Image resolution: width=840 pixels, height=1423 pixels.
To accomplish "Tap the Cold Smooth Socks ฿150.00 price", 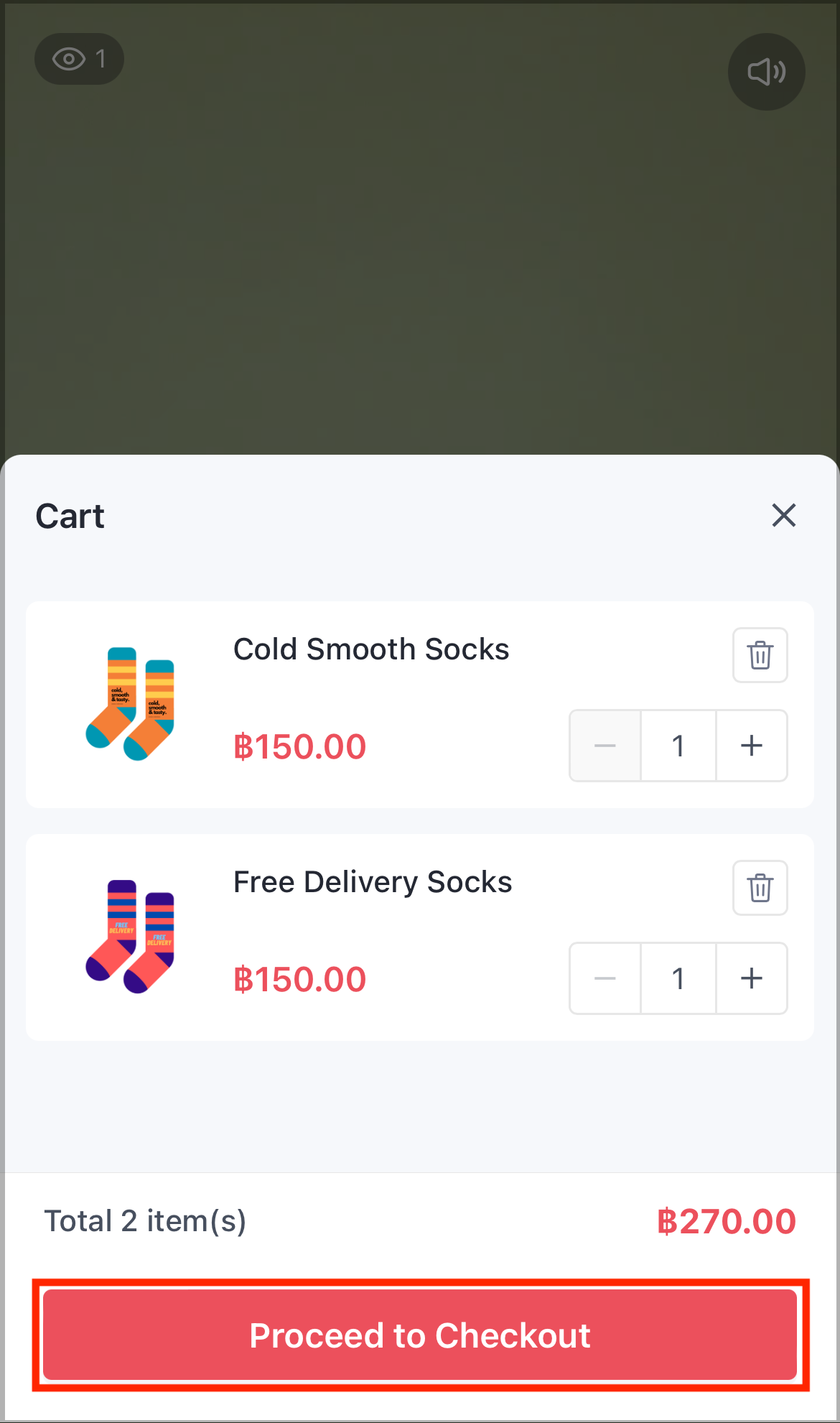I will 300,747.
